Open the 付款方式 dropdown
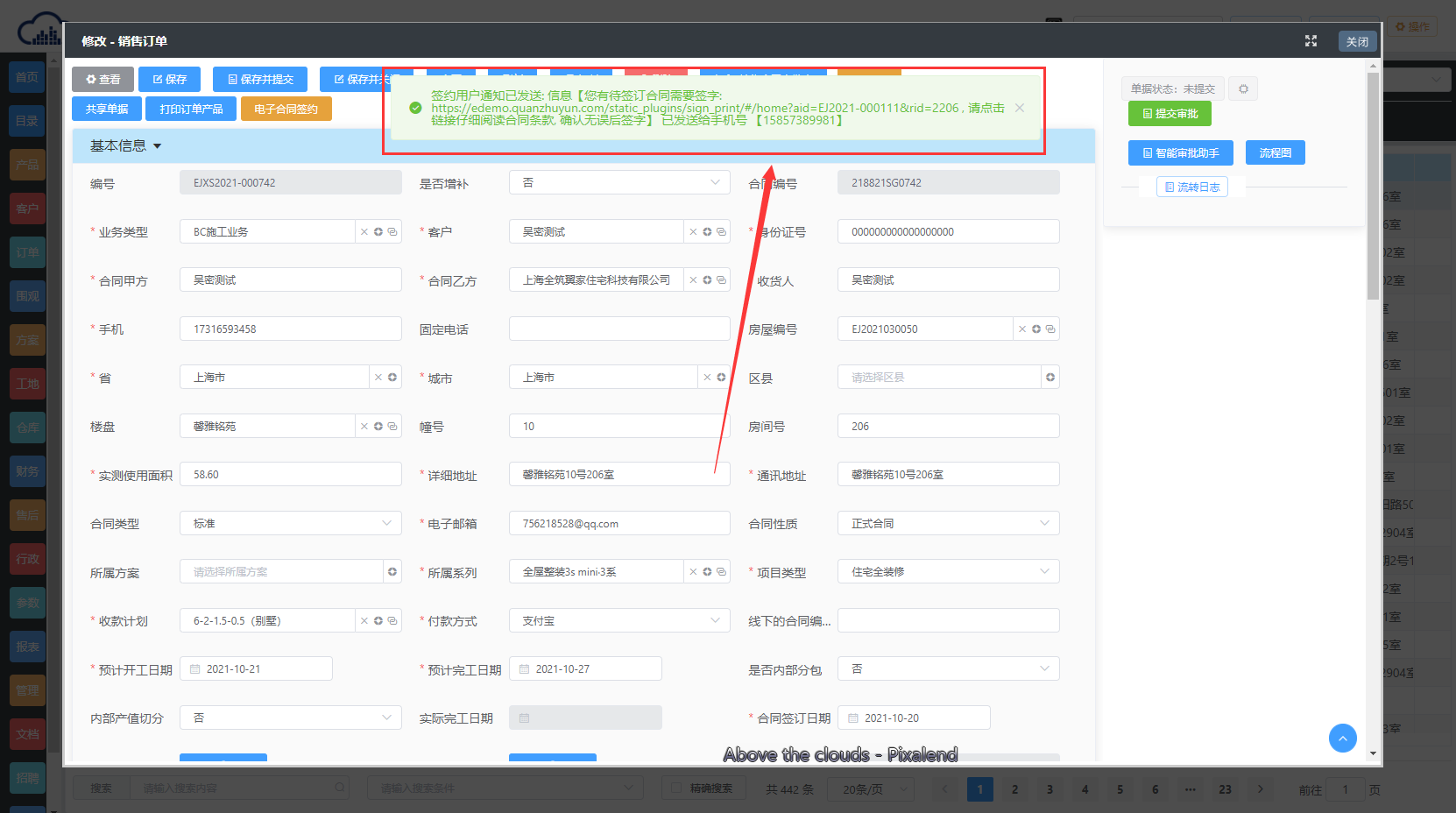Viewport: 1456px width, 813px height. point(618,621)
